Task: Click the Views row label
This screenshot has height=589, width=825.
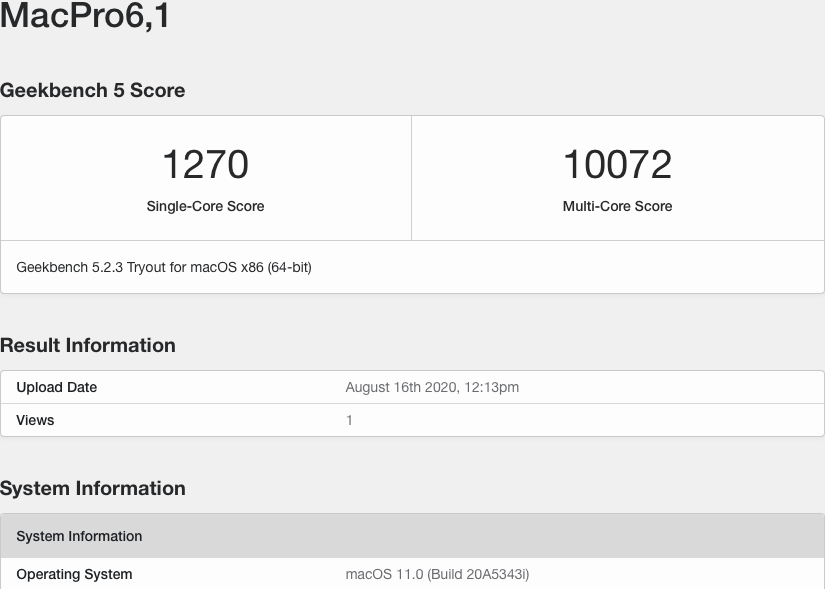Action: point(35,420)
